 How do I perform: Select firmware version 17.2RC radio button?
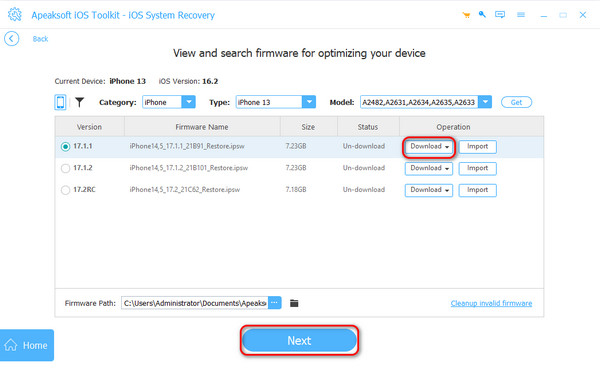[65, 190]
